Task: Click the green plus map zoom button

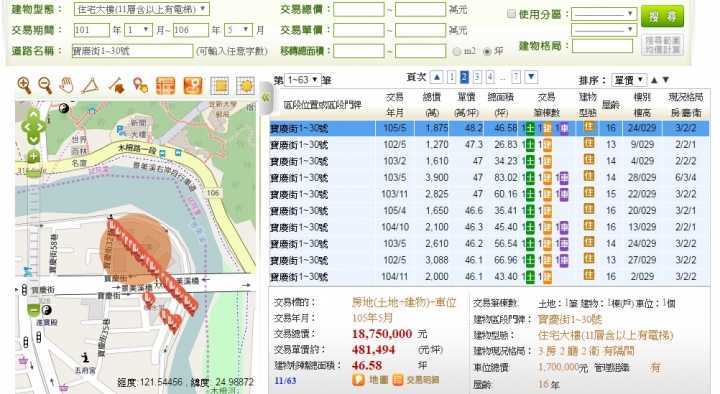Action: (x=34, y=157)
